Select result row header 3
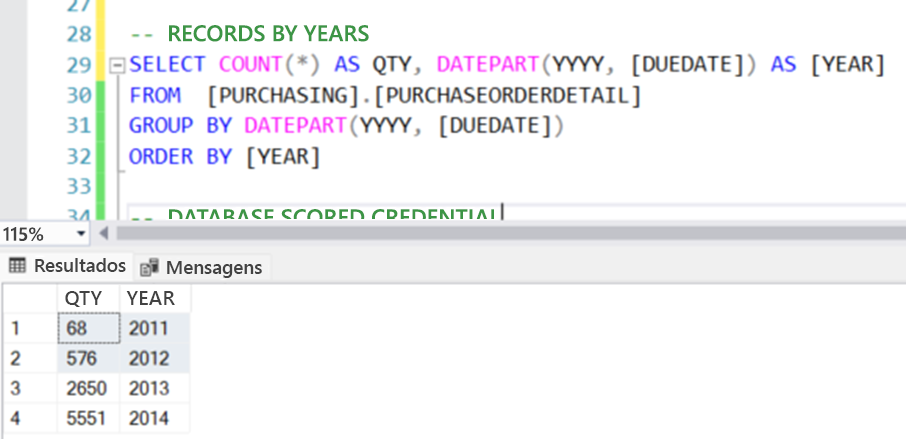The image size is (906, 439). 29,388
